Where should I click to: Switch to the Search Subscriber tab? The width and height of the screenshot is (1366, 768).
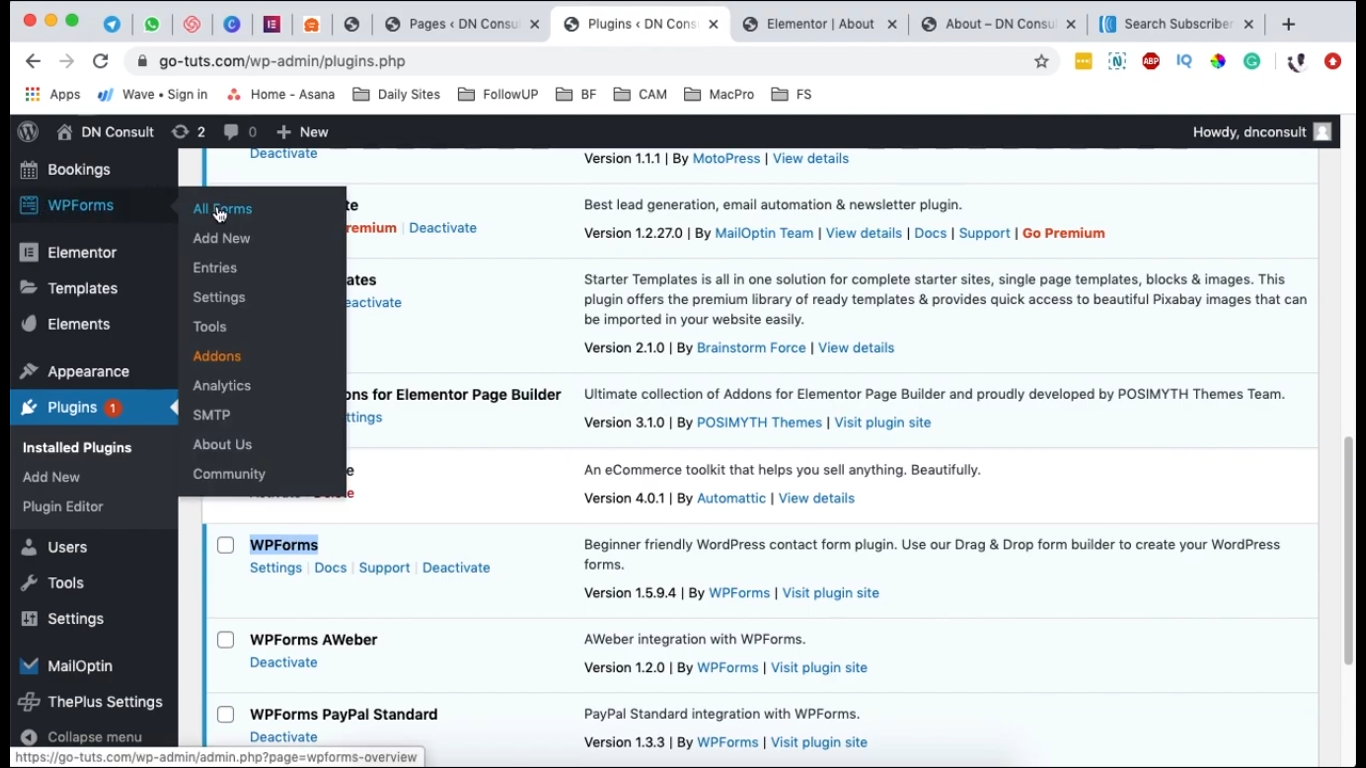(x=1177, y=24)
